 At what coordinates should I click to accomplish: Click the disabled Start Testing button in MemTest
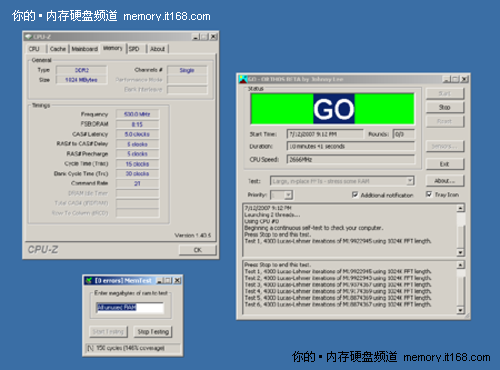pyautogui.click(x=108, y=332)
